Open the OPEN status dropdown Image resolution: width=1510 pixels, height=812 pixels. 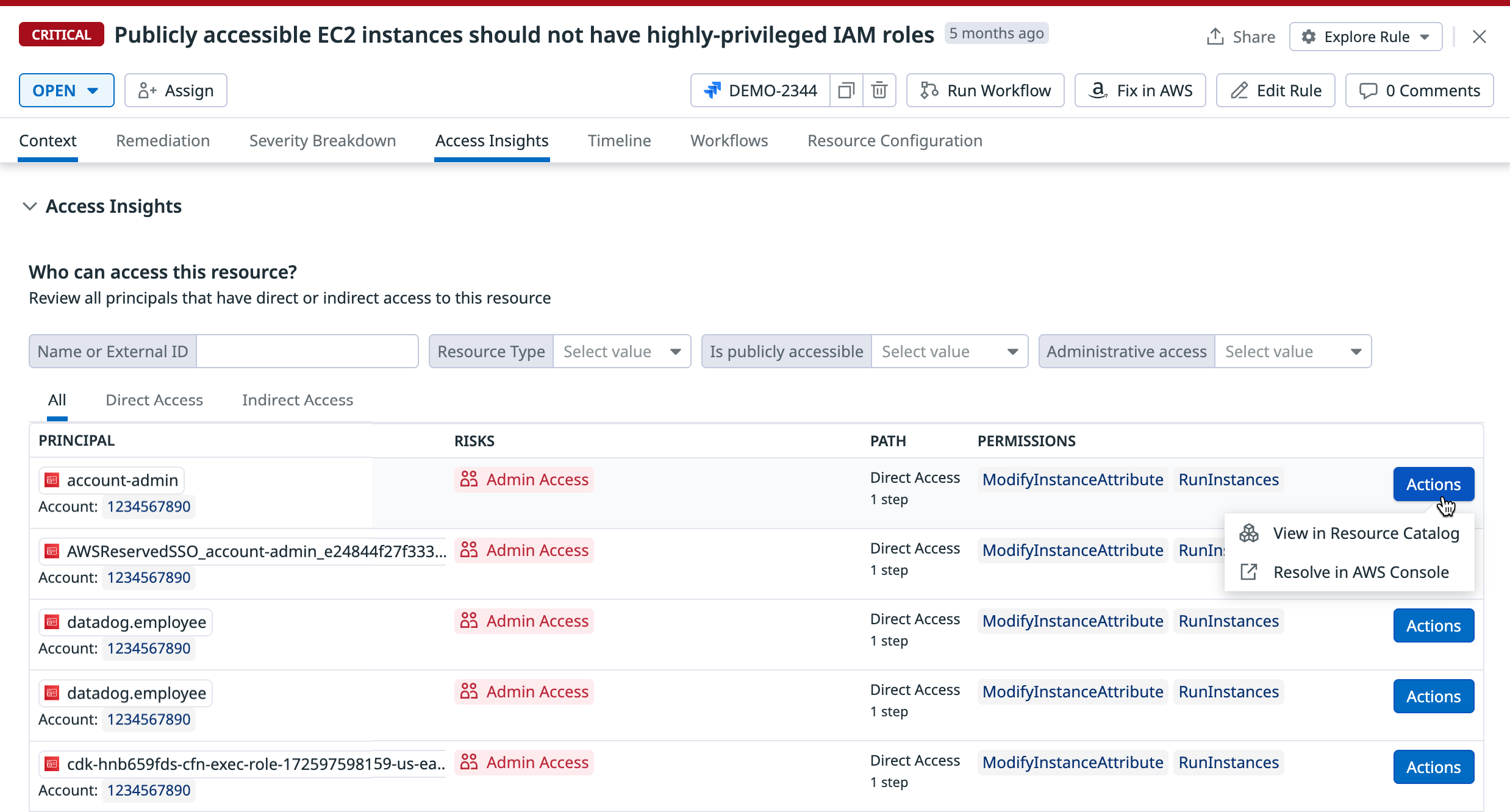pyautogui.click(x=66, y=91)
